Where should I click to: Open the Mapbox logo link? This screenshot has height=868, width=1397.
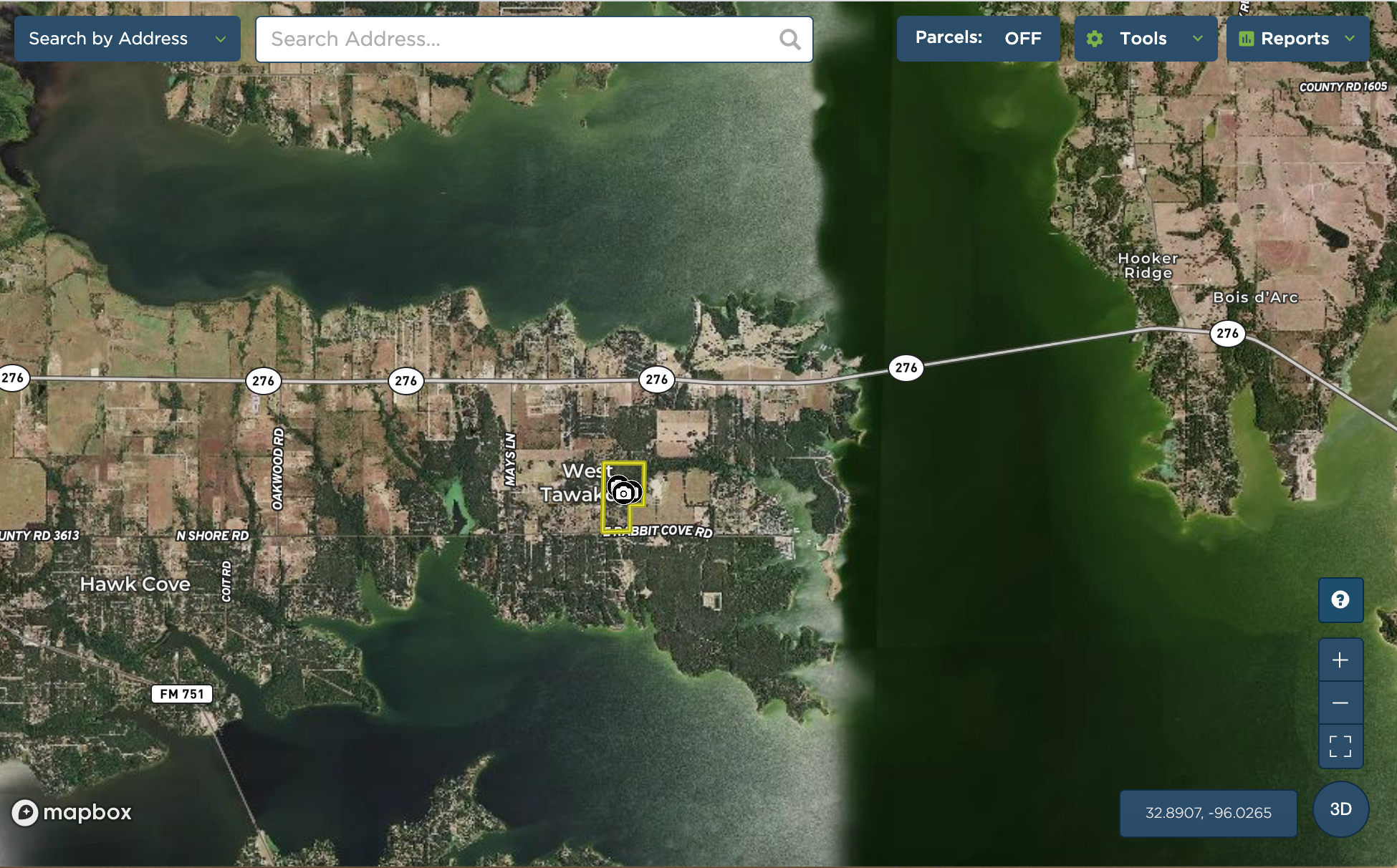pyautogui.click(x=72, y=812)
